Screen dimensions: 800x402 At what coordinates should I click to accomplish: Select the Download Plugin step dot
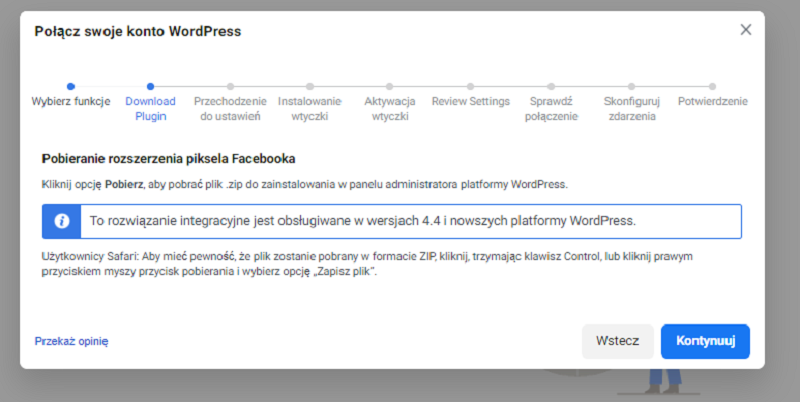(150, 86)
